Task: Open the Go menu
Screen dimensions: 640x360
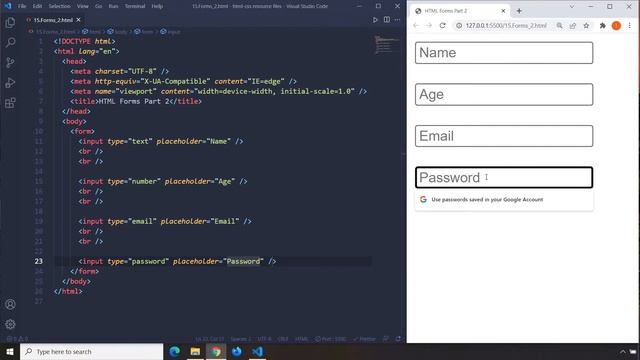Action: (98, 6)
